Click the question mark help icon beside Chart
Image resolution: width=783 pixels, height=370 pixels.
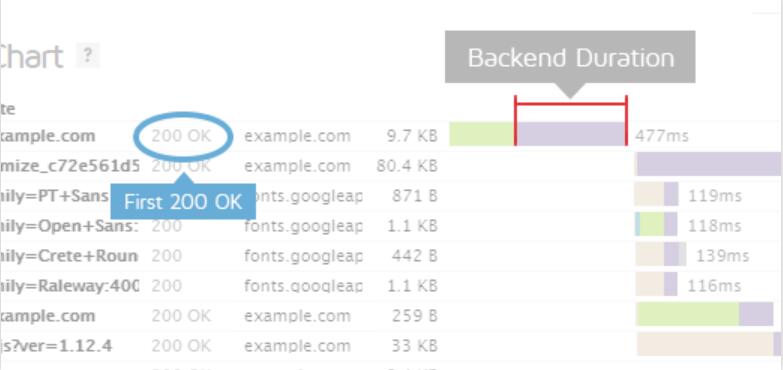(87, 55)
